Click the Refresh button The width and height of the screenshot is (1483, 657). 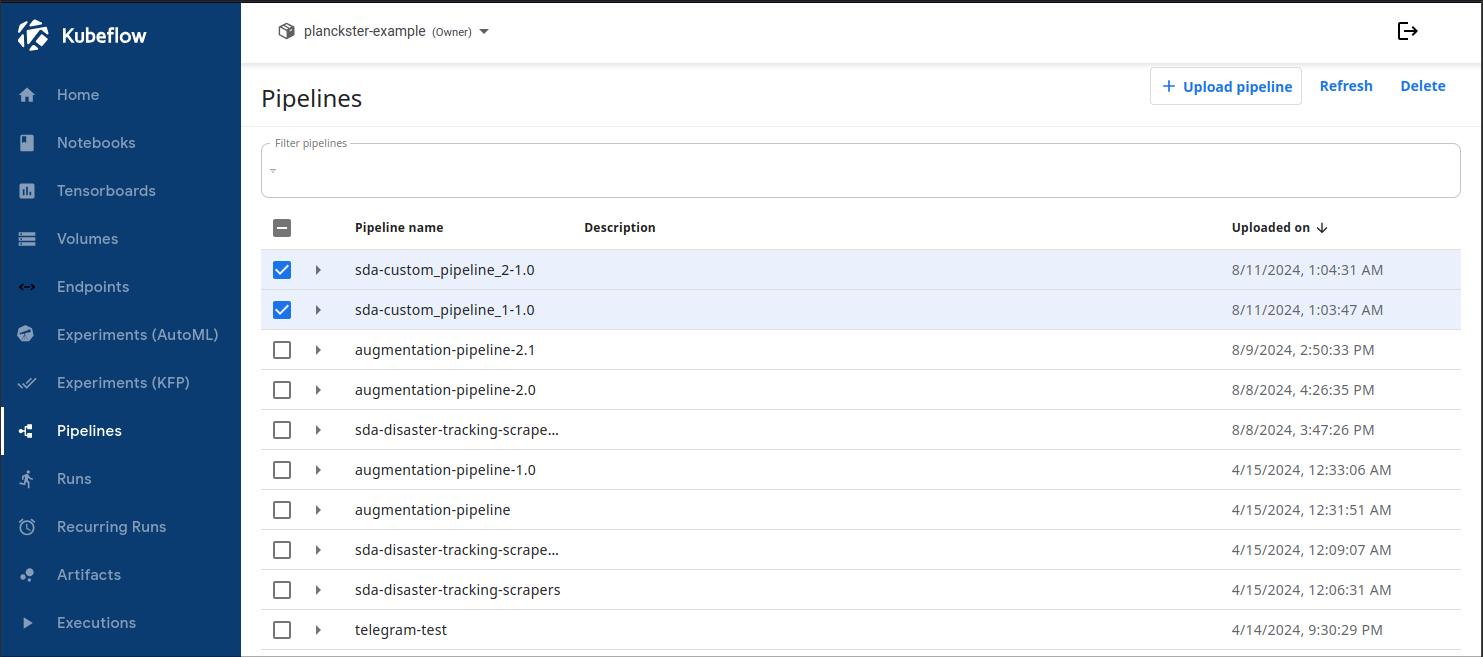tap(1346, 86)
